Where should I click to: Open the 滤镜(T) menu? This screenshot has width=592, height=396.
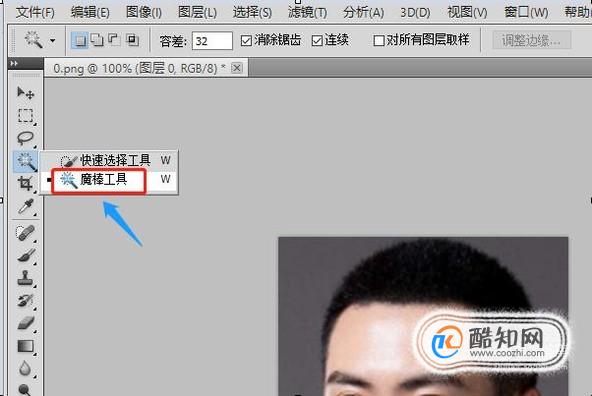[307, 13]
